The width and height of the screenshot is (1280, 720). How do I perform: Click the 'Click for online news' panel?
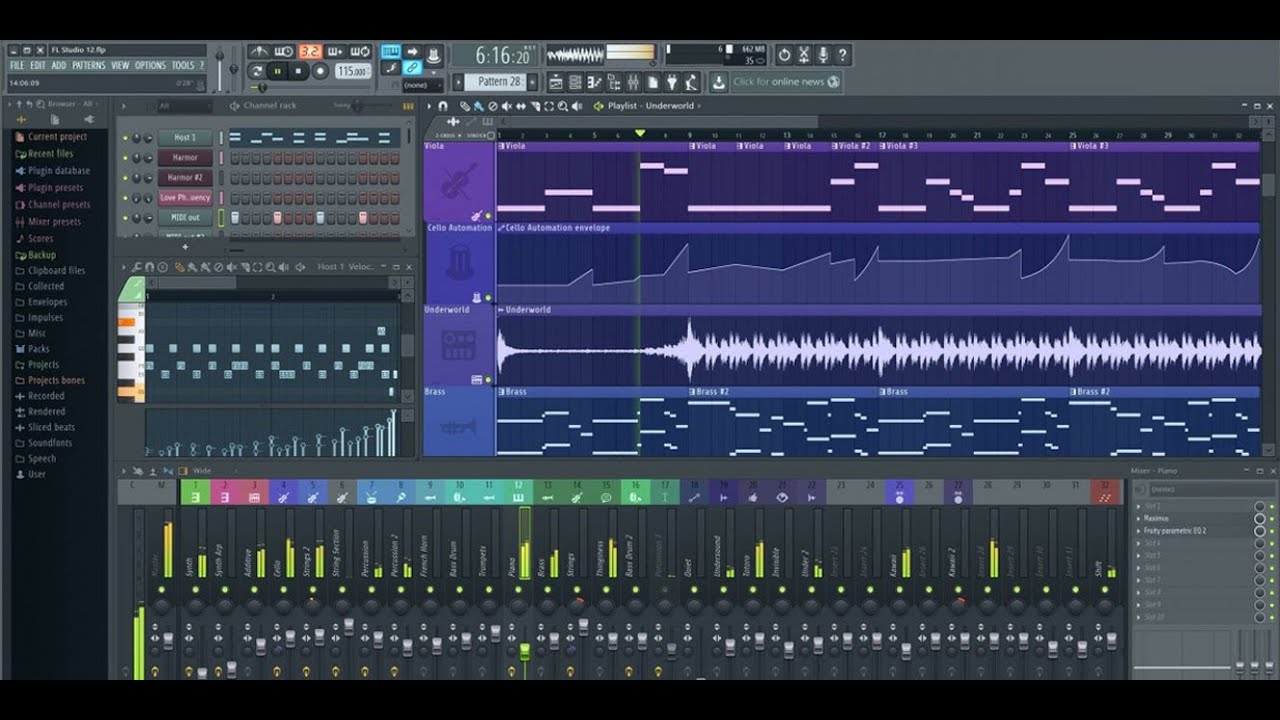coord(785,82)
